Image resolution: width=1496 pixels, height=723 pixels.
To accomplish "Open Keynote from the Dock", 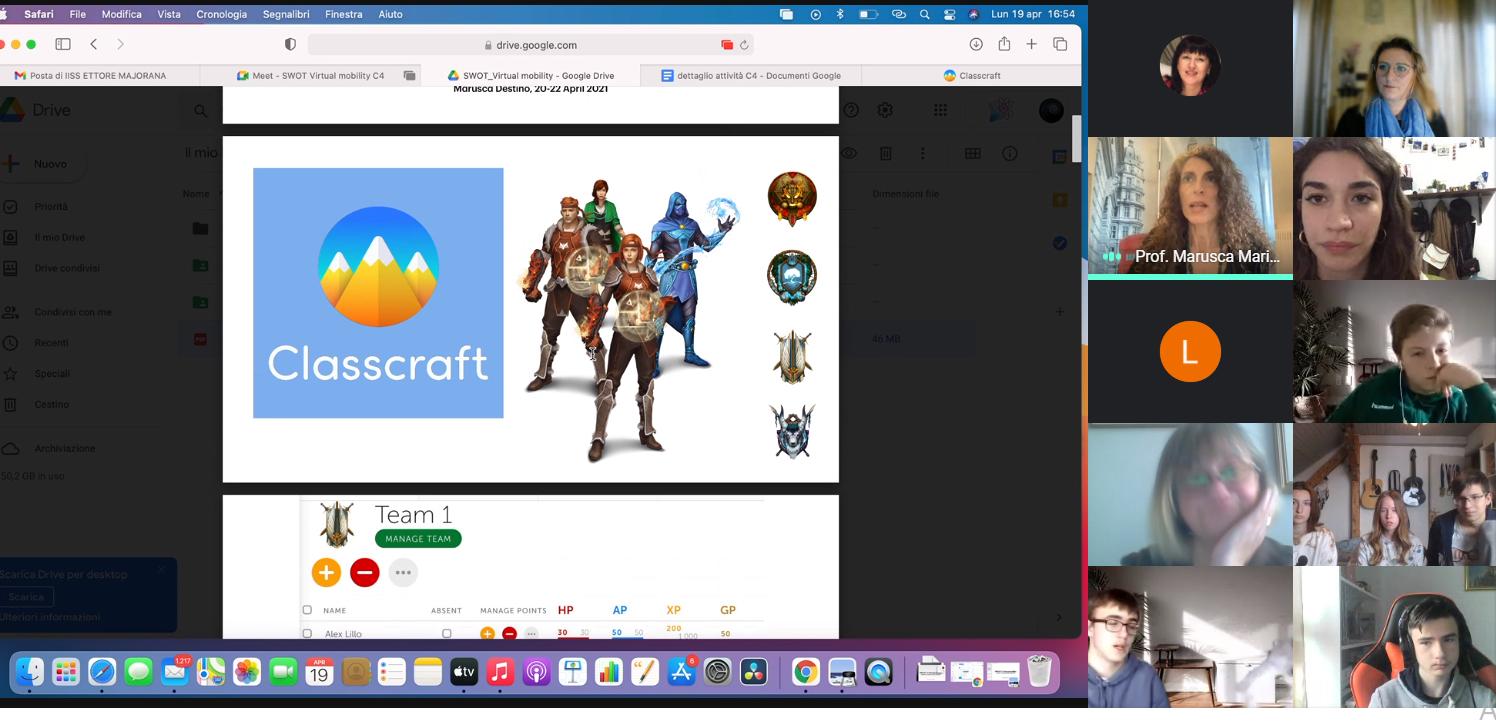I will coord(572,672).
